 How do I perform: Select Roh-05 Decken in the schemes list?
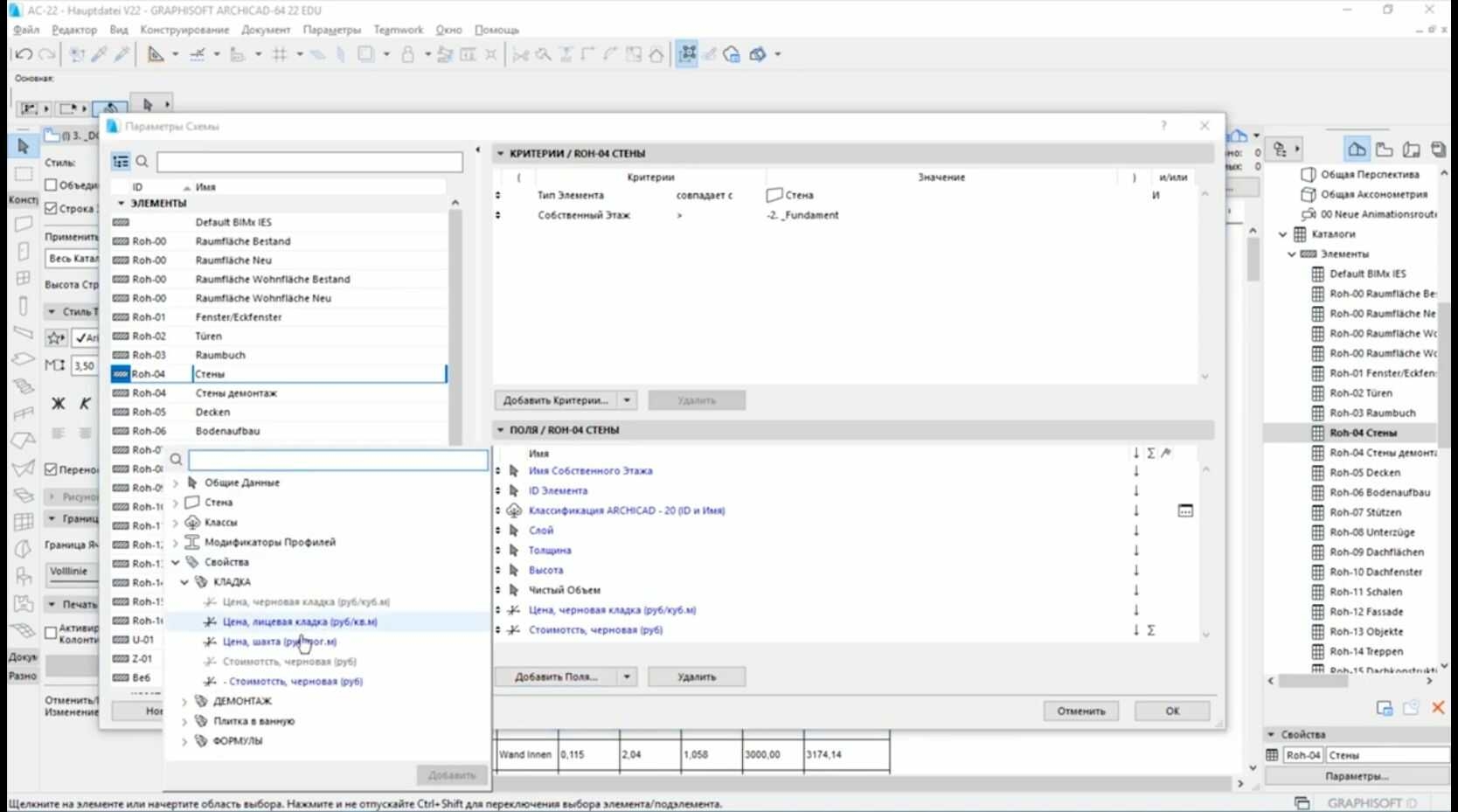pos(279,413)
